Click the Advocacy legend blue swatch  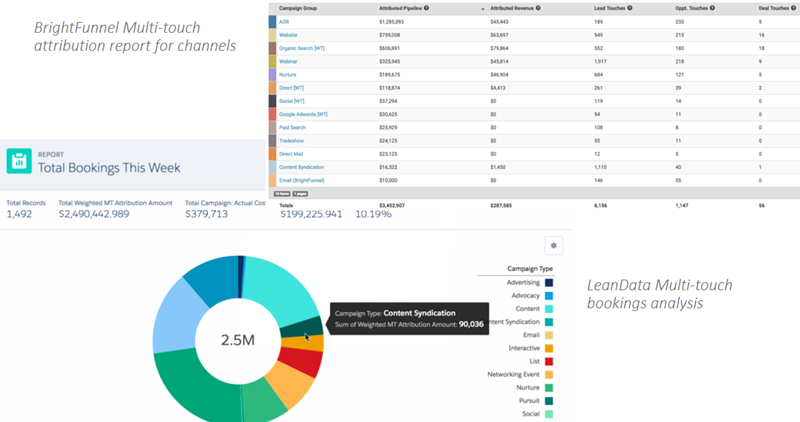549,296
